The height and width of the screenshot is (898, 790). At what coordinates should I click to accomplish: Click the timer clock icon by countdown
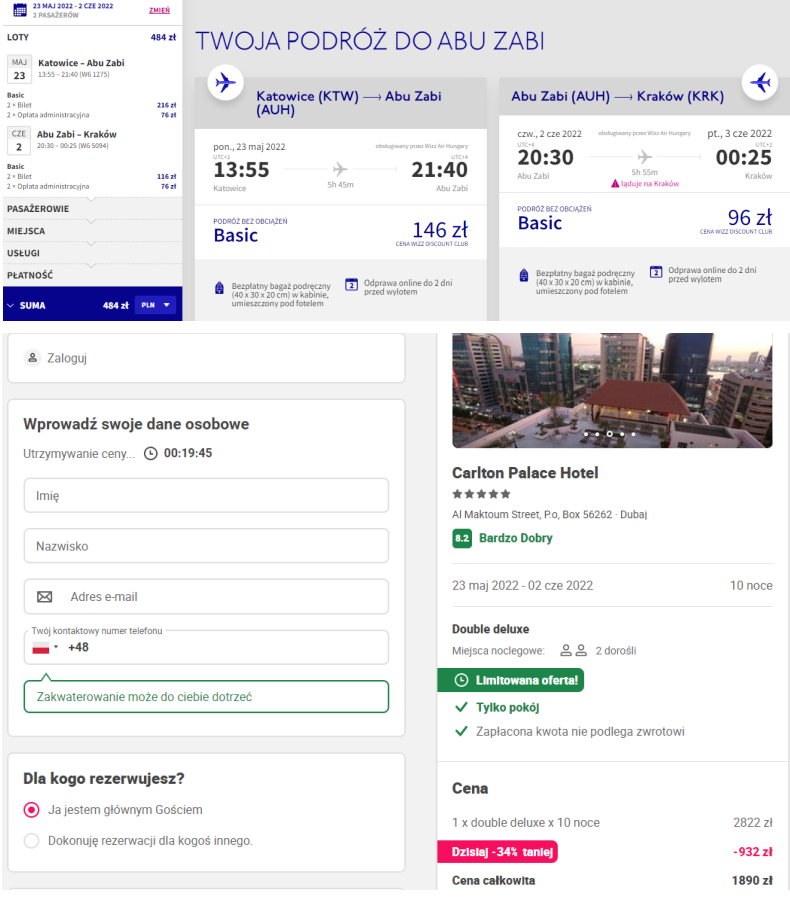point(151,453)
